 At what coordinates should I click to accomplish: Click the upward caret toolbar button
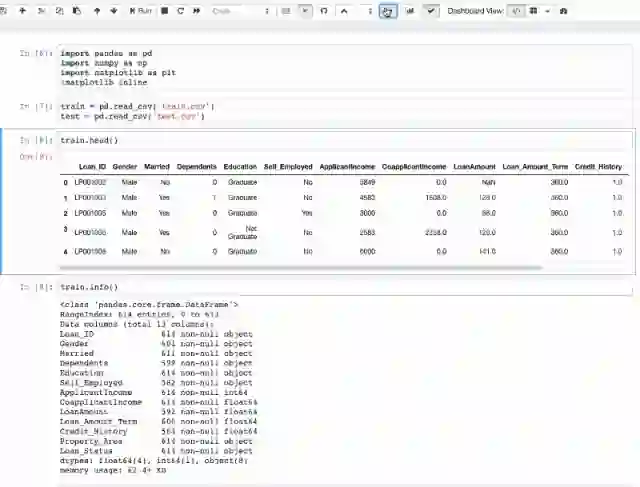pyautogui.click(x=344, y=11)
